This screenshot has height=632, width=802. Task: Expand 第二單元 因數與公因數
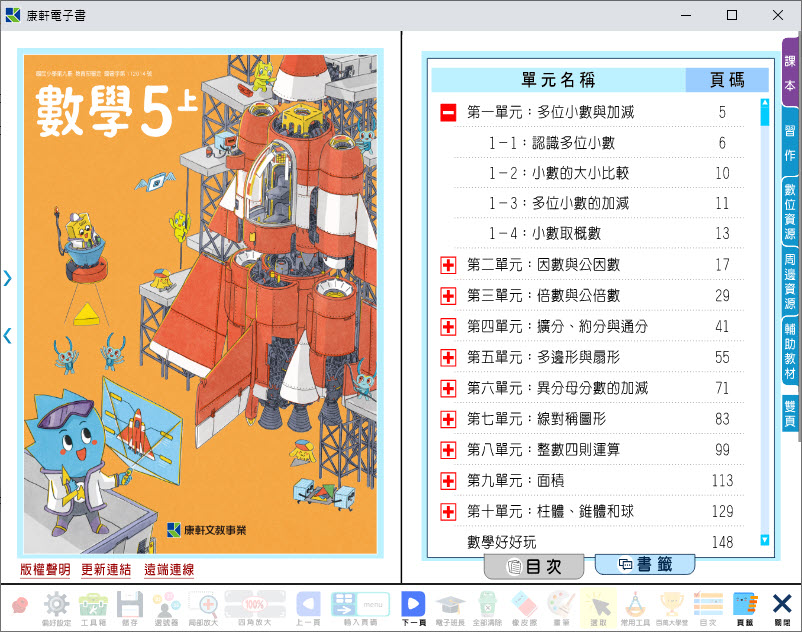(x=448, y=265)
